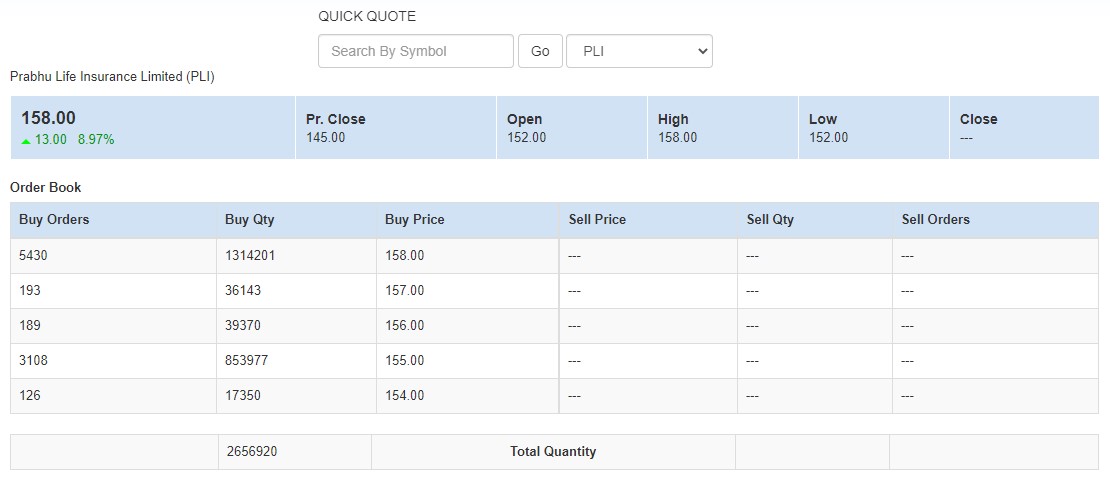Click the Total Quantity label
Viewport: 1110px width, 485px height.
(x=552, y=452)
